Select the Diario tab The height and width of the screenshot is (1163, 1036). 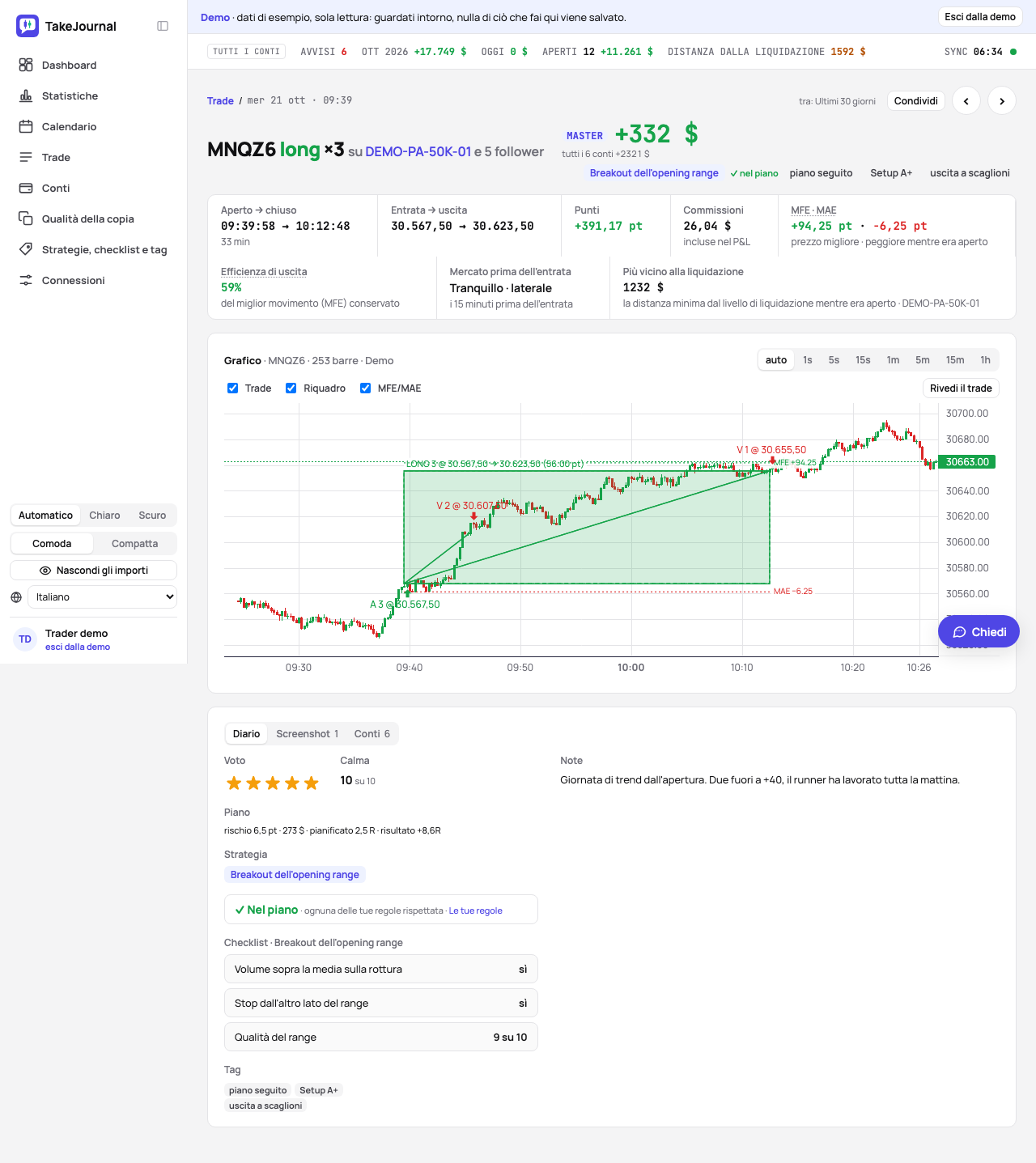point(247,734)
